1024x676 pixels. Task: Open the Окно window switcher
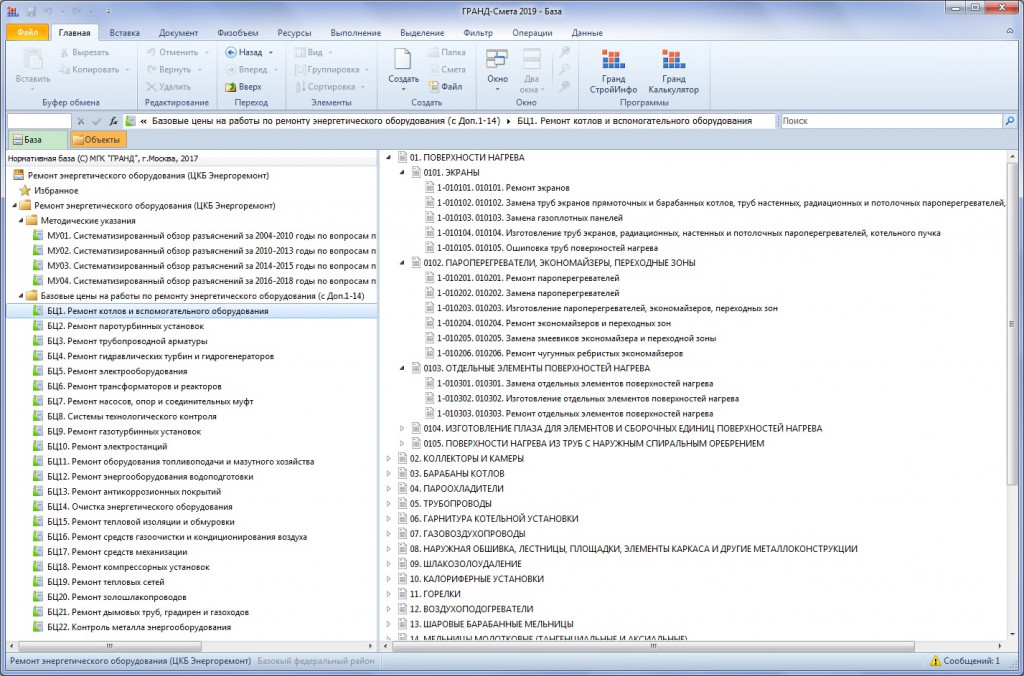(497, 70)
